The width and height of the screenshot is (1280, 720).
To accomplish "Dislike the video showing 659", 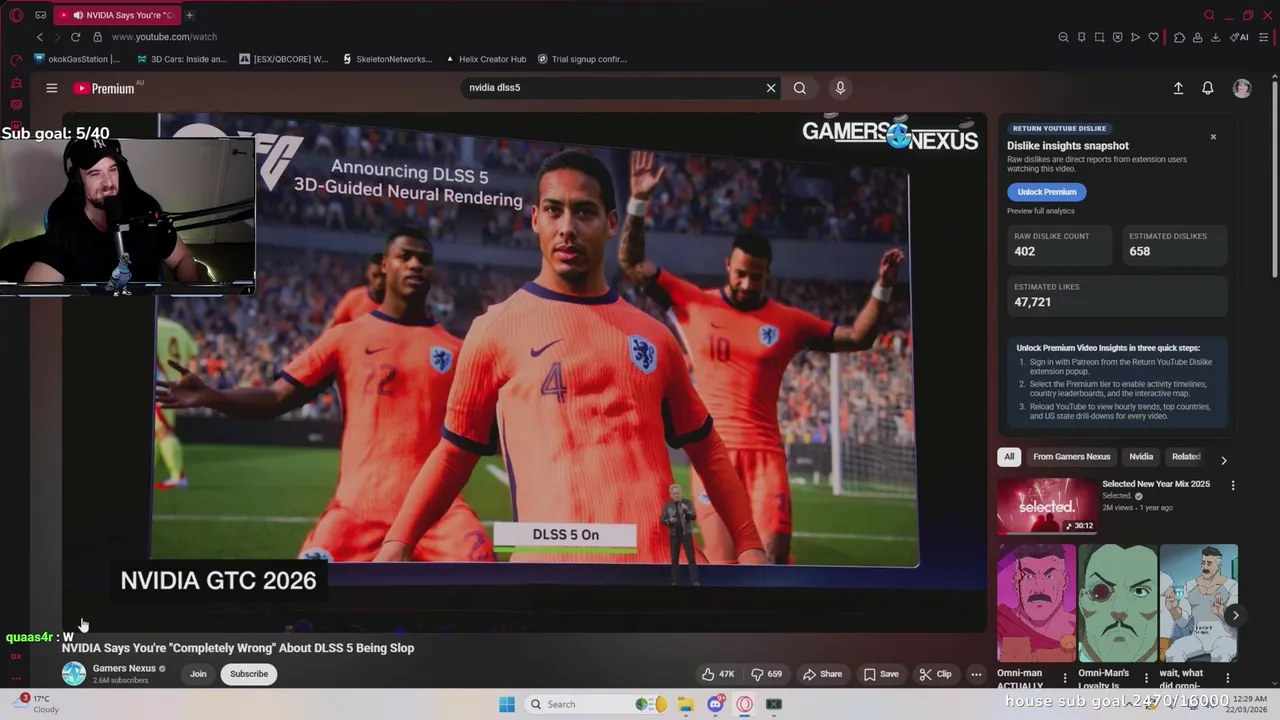I will click(x=767, y=674).
